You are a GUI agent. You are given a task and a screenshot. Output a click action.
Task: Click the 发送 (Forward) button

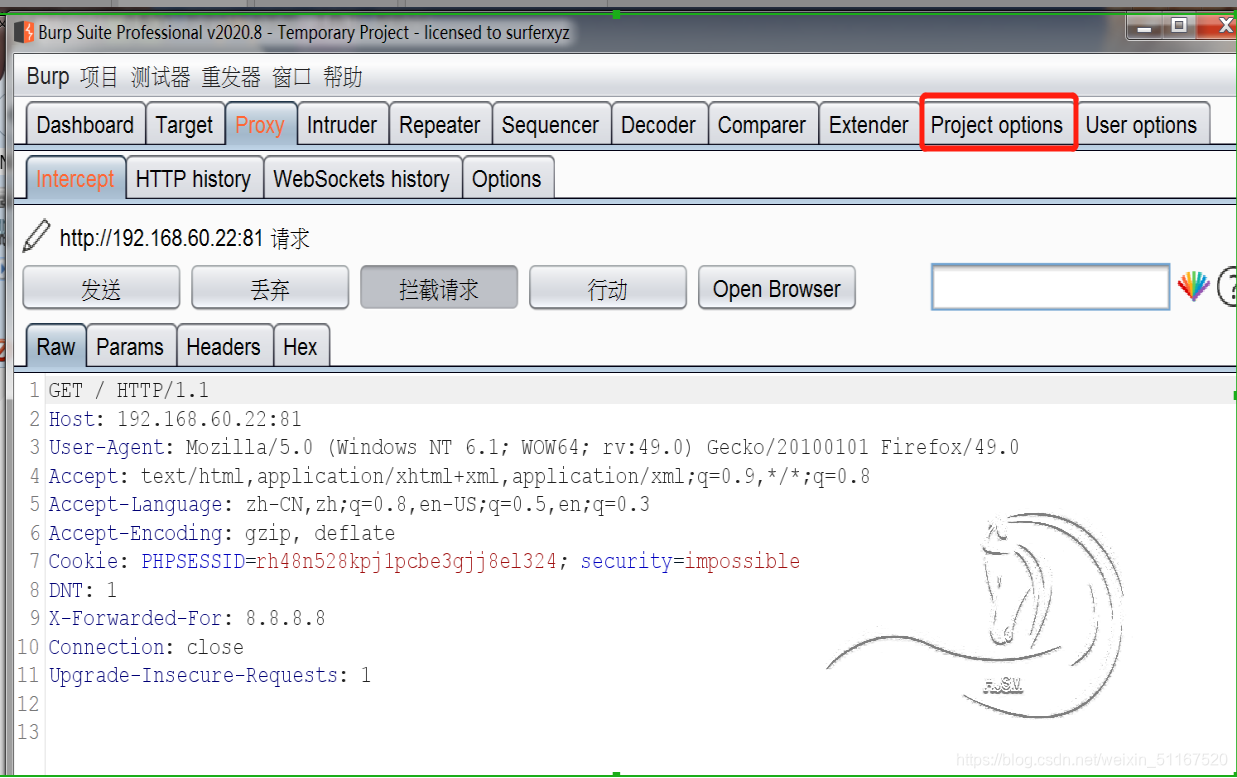101,288
